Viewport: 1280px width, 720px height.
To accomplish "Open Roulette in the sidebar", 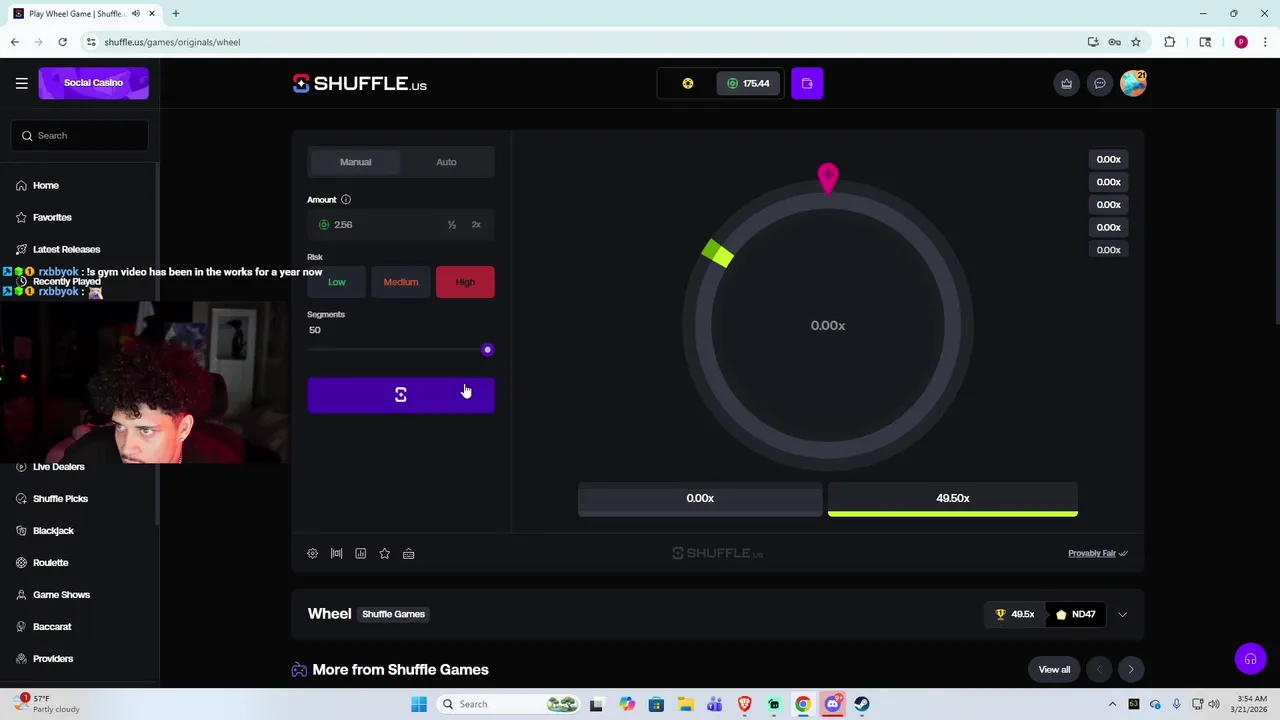I will pos(50,563).
